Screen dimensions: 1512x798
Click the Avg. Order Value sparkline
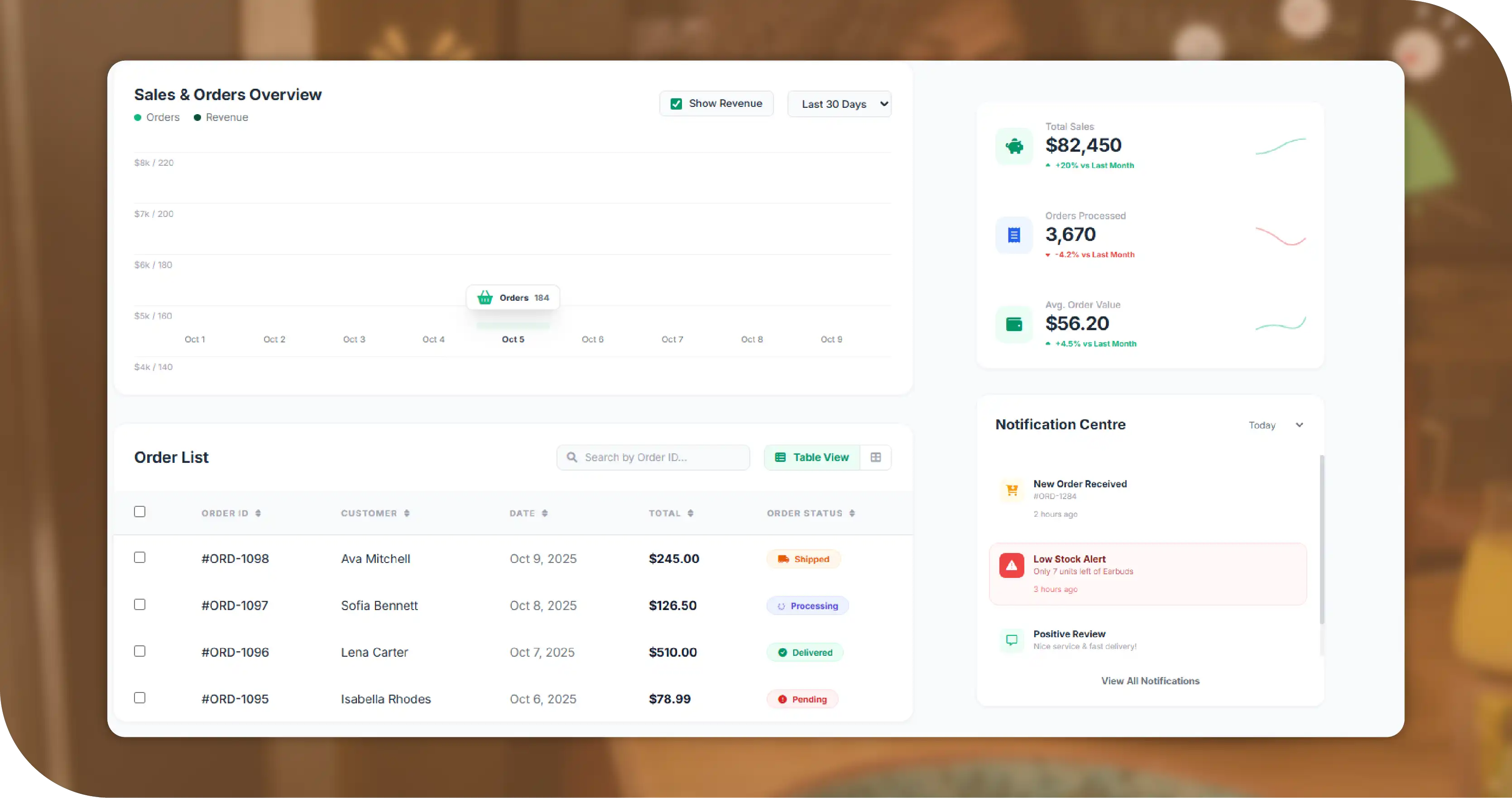pos(1280,323)
